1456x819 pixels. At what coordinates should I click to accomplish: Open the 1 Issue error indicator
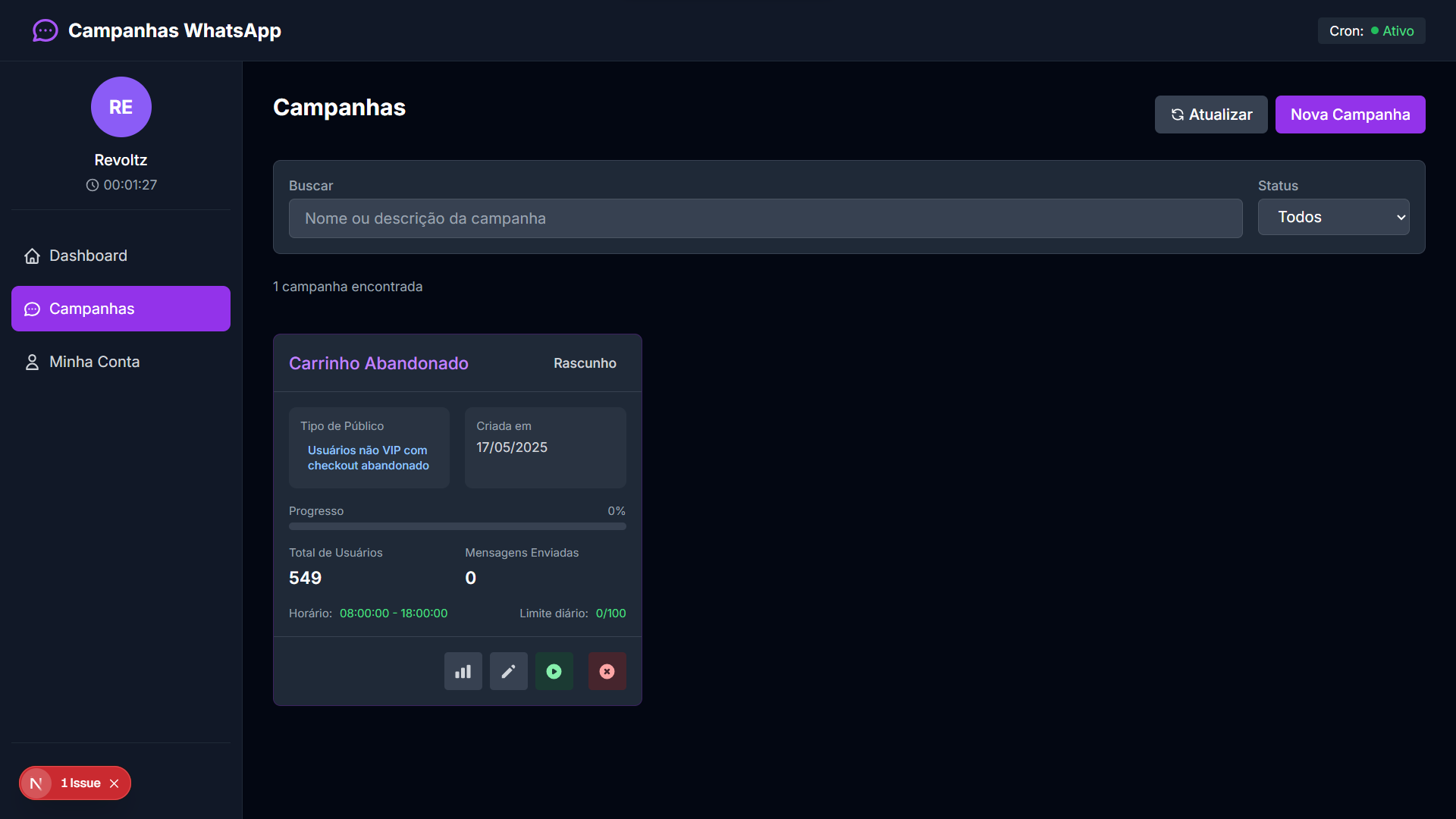[80, 783]
